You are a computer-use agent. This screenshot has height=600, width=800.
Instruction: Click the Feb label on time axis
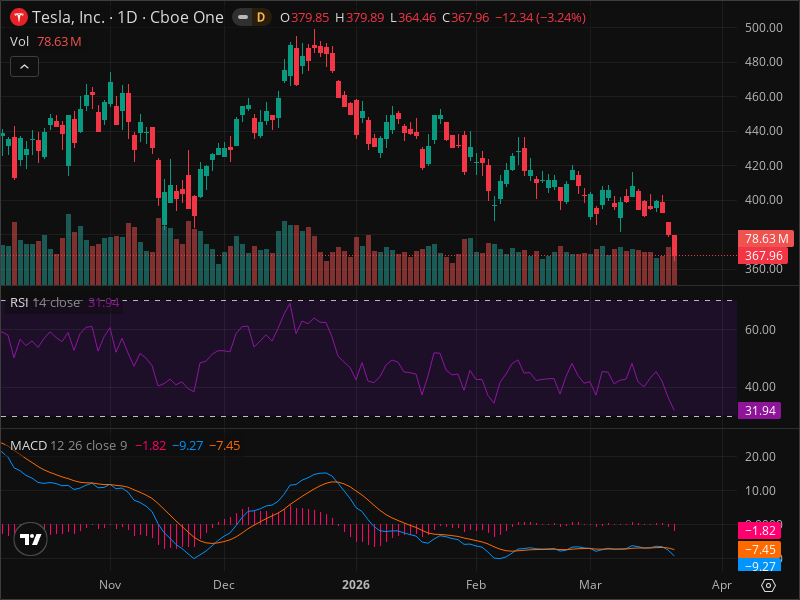[476, 585]
